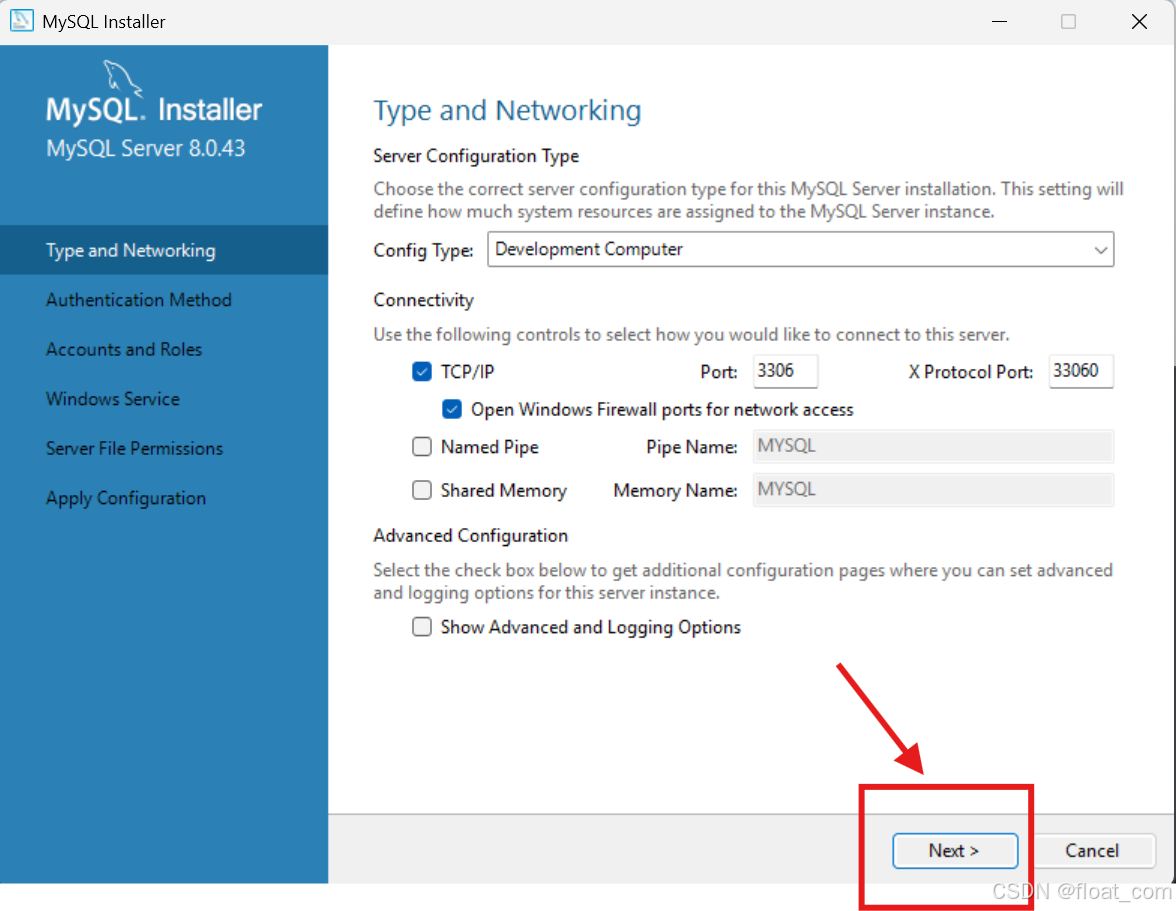Click the X Protocol Port: label
Viewport: 1176px width, 911px height.
970,372
